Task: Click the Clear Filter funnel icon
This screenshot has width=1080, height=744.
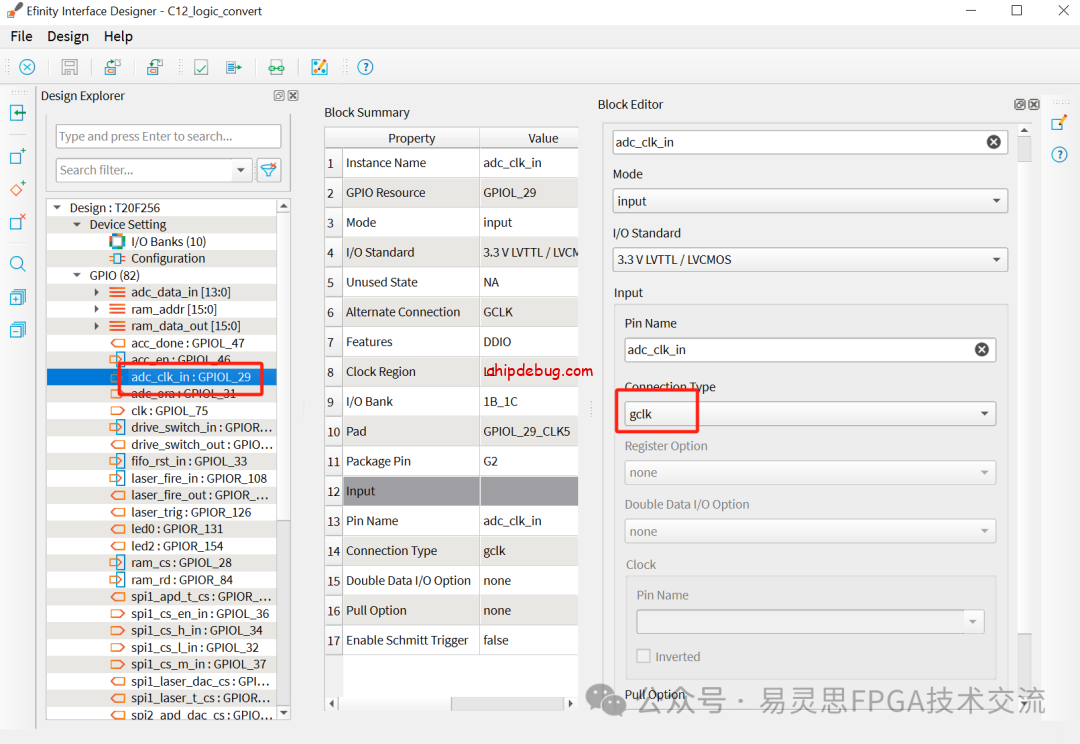Action: tap(268, 170)
